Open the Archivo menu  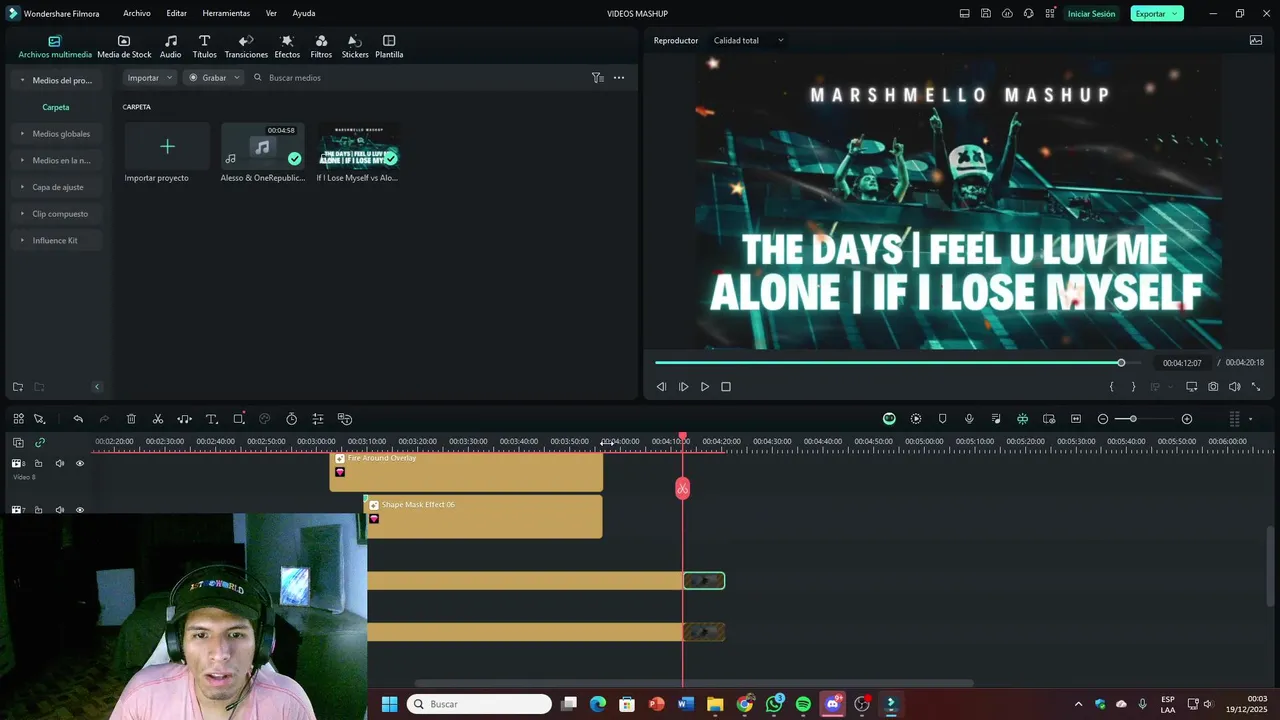pos(137,14)
